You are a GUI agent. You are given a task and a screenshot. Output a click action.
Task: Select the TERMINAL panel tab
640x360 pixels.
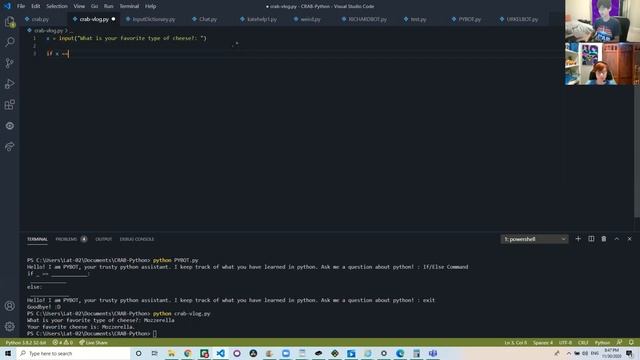[x=37, y=239]
